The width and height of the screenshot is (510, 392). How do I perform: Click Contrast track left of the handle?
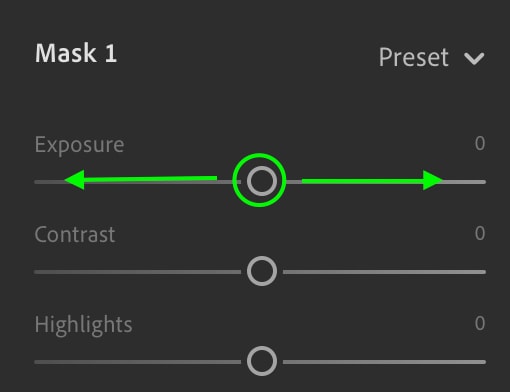click(x=137, y=272)
